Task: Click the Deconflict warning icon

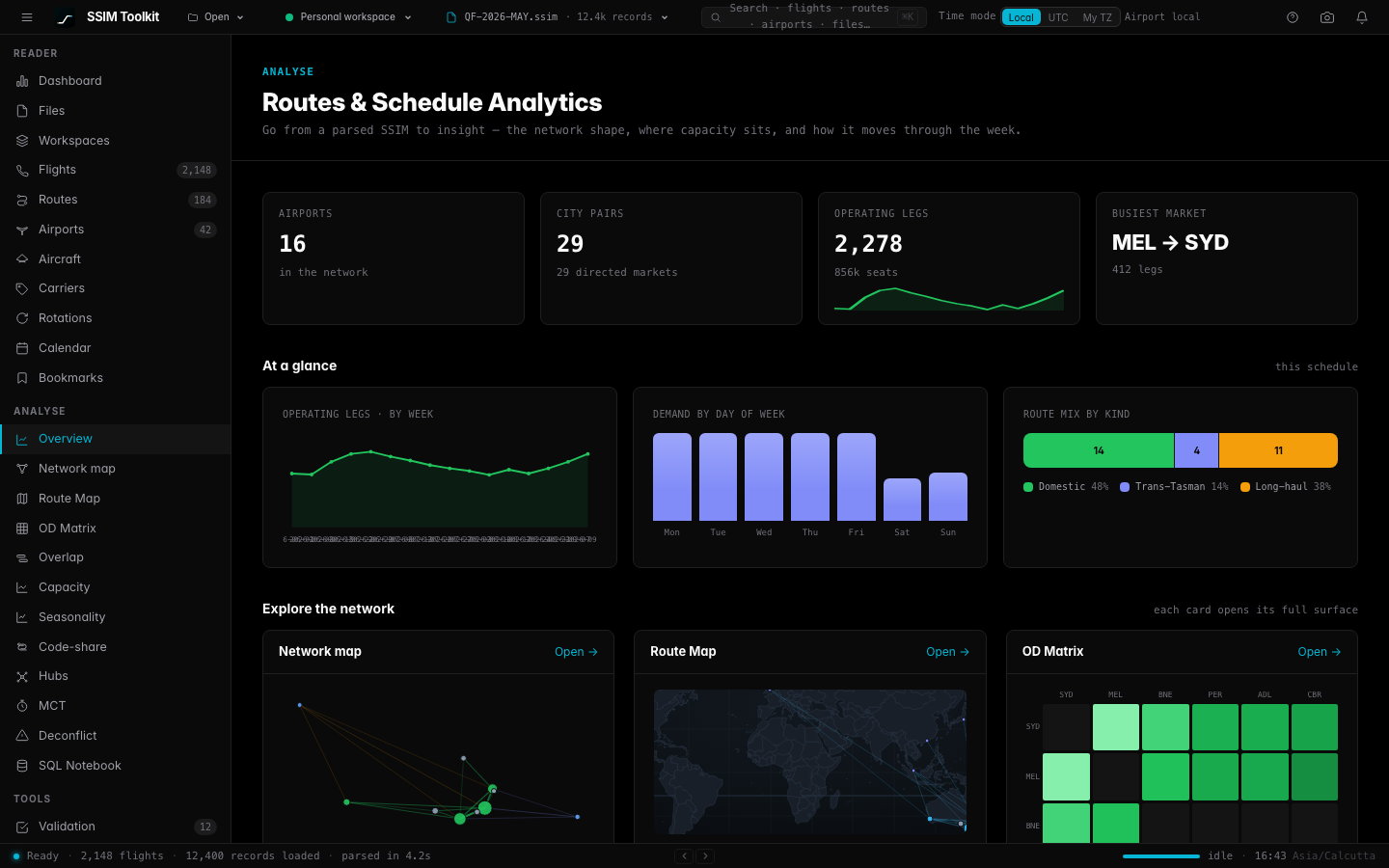Action: click(x=22, y=736)
